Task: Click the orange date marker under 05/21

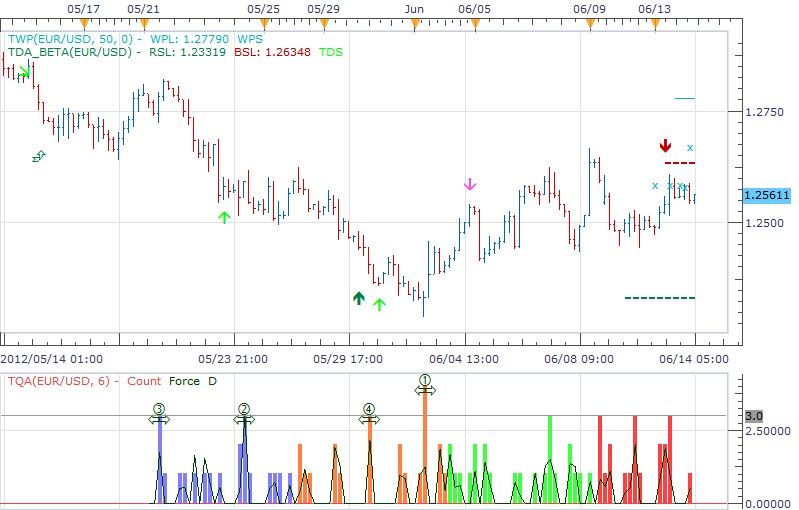Action: [145, 24]
